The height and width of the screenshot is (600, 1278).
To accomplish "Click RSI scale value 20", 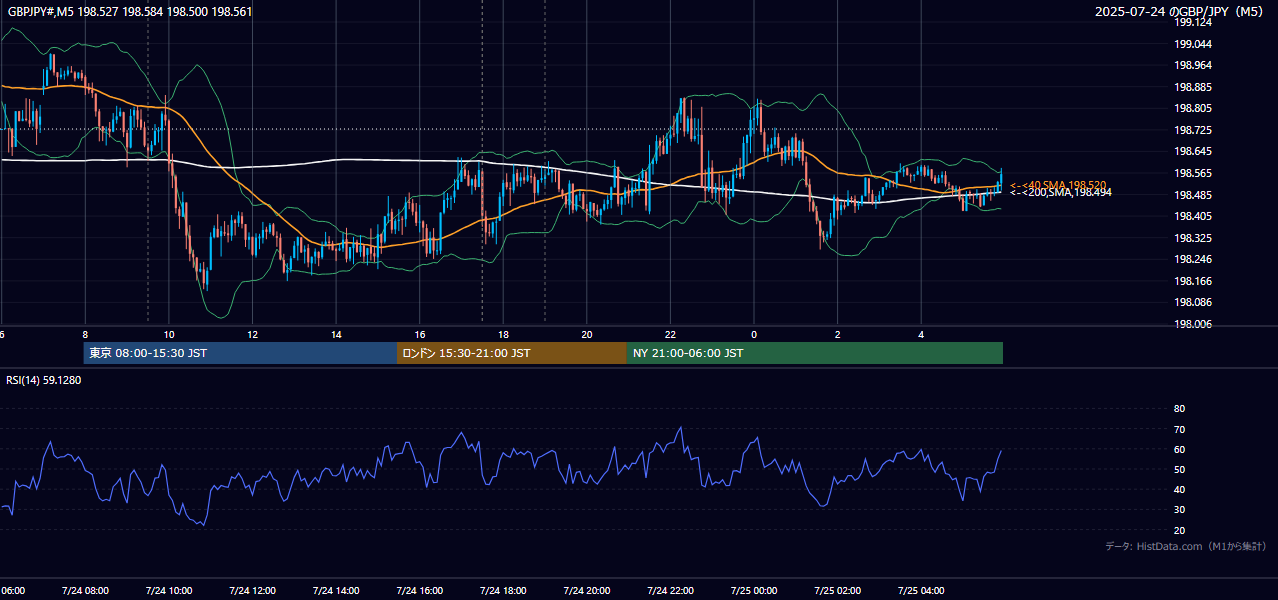I will [x=1179, y=530].
